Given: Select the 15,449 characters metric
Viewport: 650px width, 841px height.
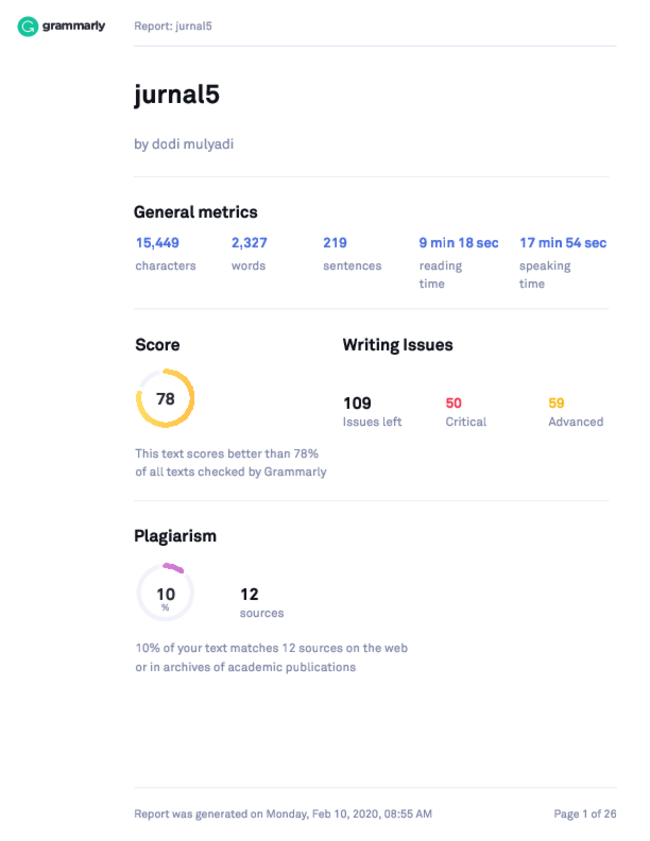Looking at the screenshot, I should 157,243.
